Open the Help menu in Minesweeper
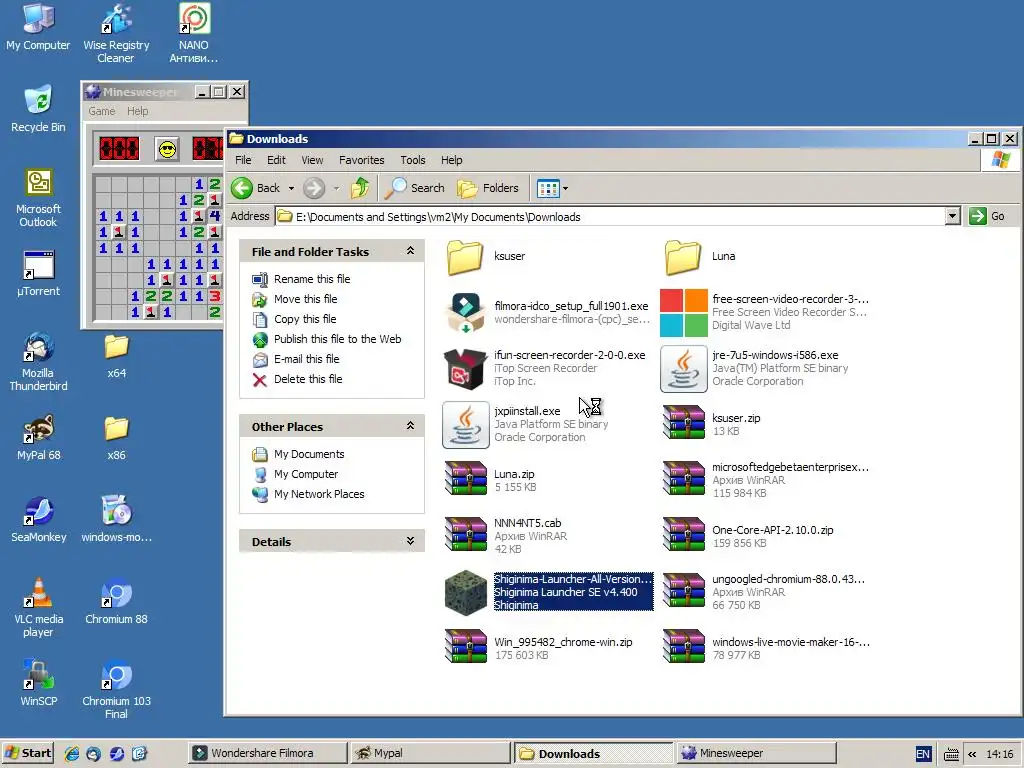1024x768 pixels. coord(137,111)
